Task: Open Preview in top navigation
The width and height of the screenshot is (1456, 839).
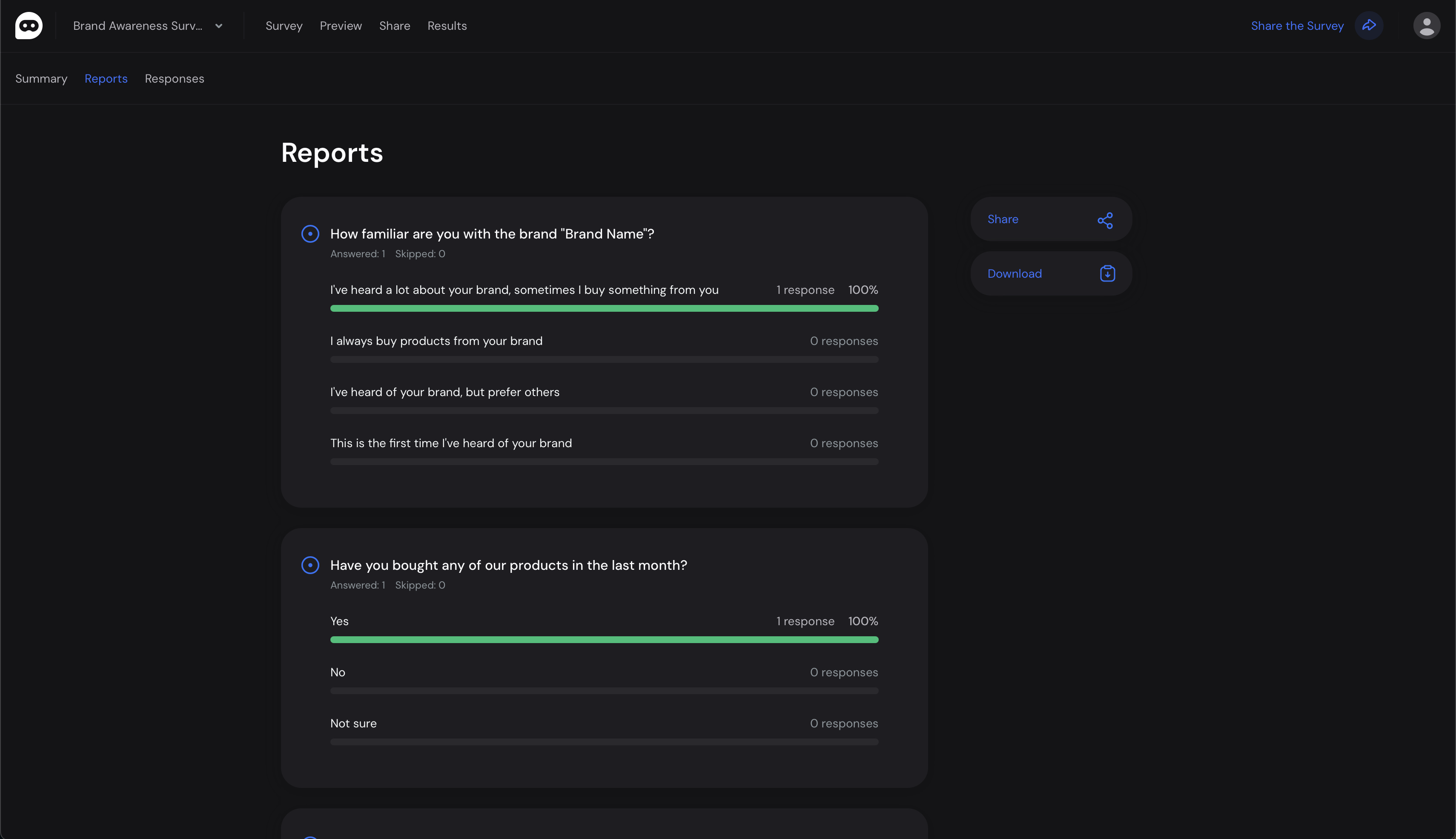Action: click(341, 26)
